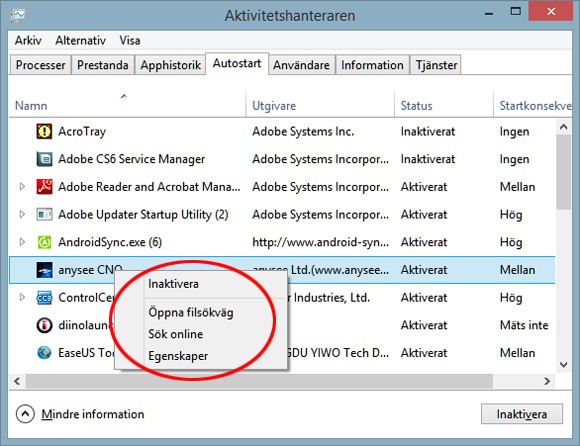Select the Adobe CS6 Service Manager name
The image size is (580, 446).
pos(131,159)
